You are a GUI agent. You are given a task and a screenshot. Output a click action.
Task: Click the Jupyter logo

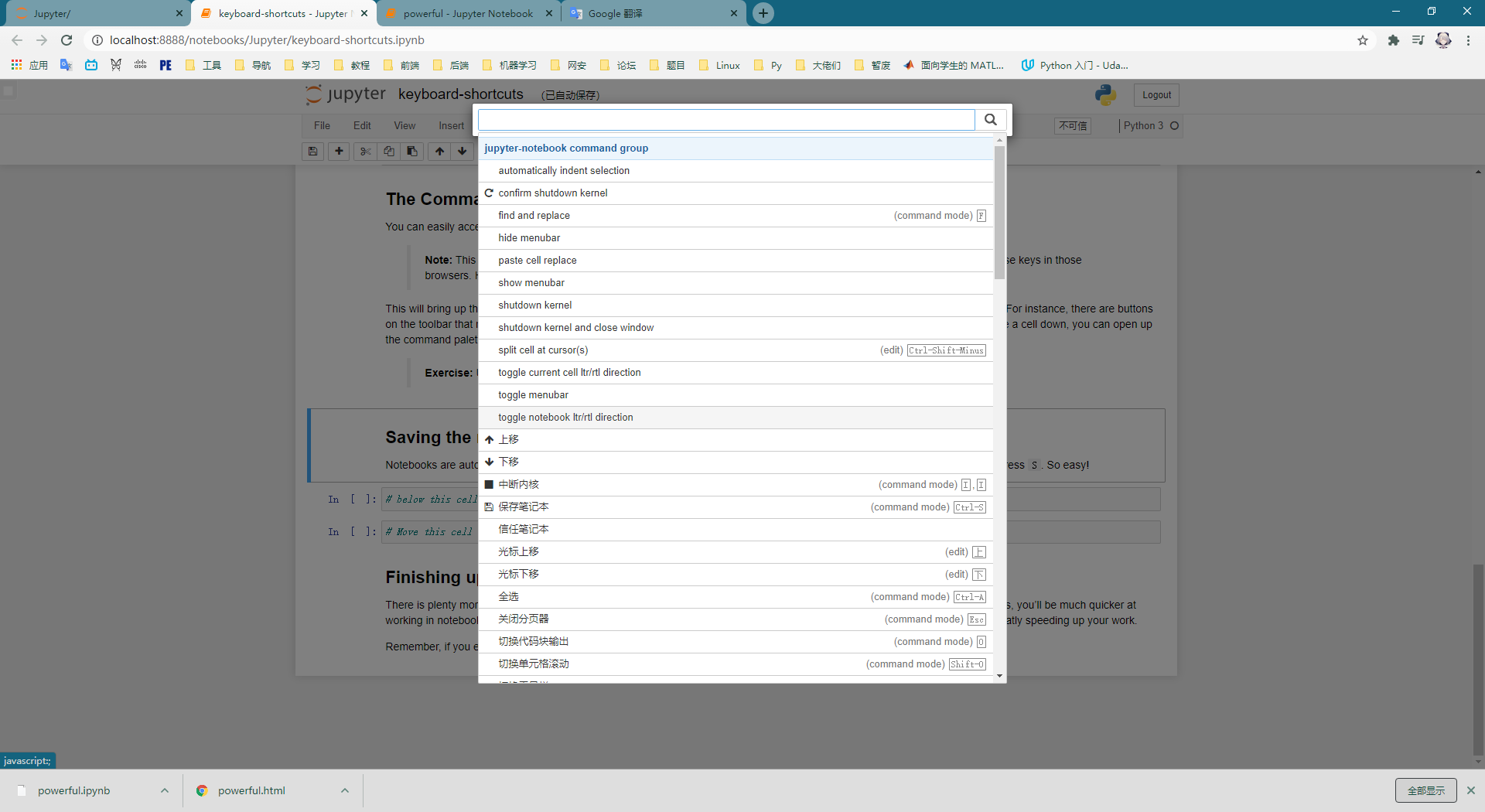click(345, 94)
